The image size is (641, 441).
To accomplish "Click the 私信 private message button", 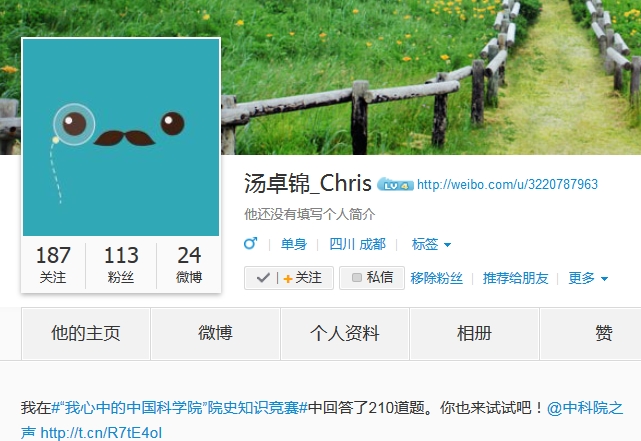I will [x=372, y=278].
